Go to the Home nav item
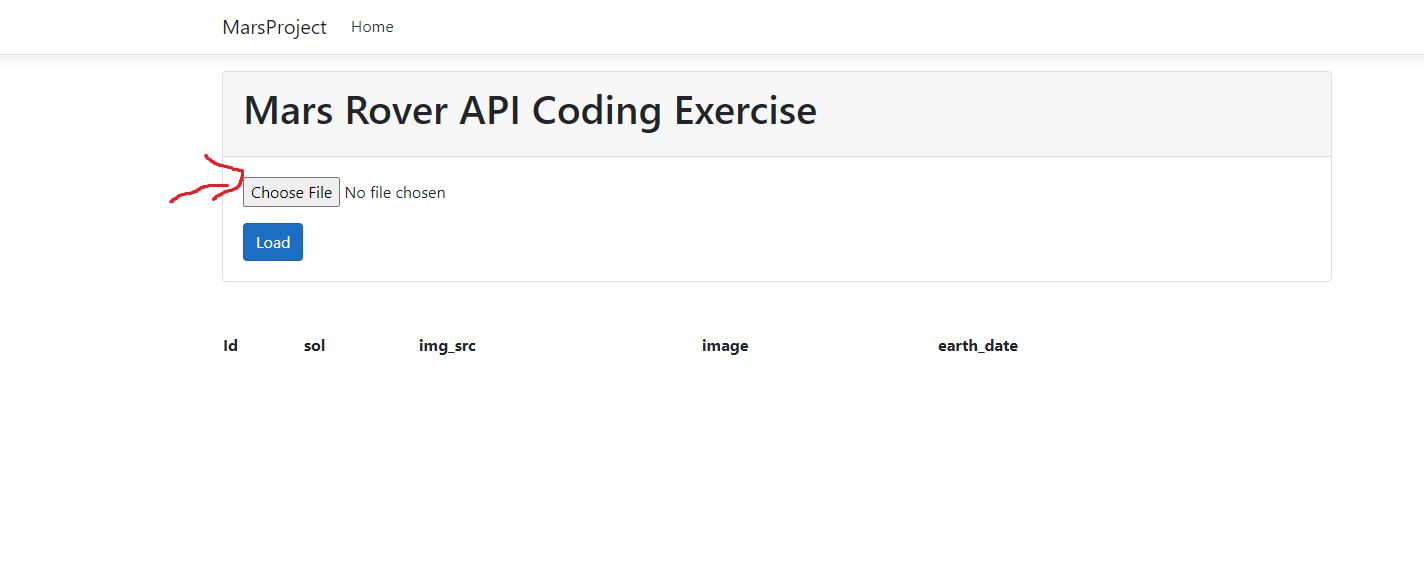This screenshot has width=1424, height=574. point(372,27)
